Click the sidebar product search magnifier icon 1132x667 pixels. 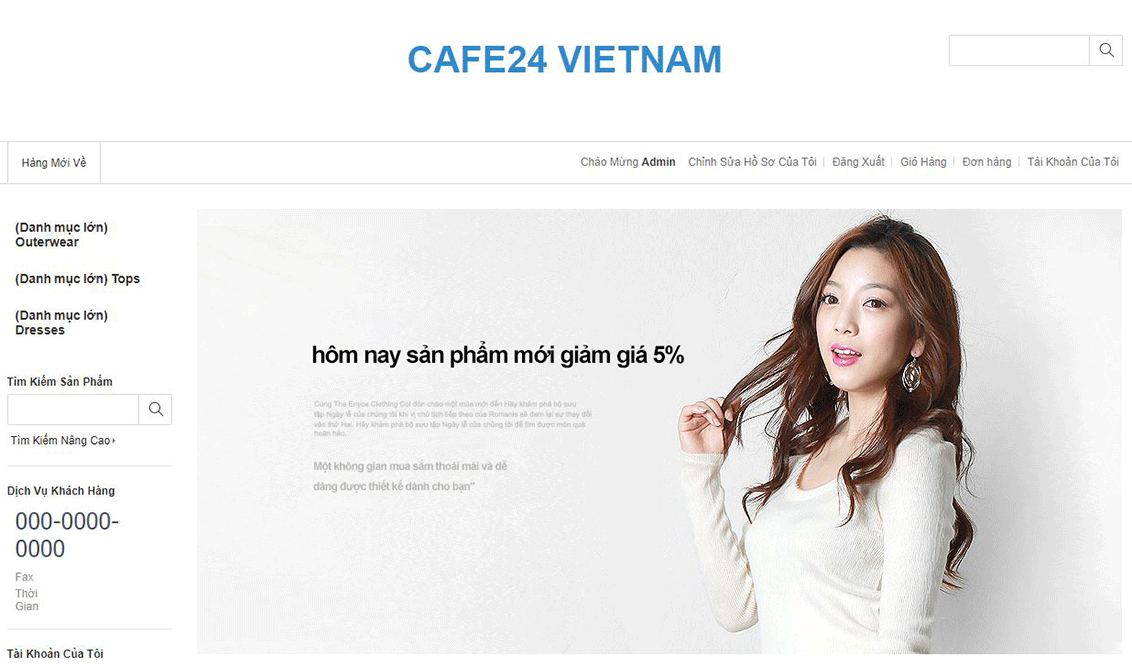click(x=155, y=409)
